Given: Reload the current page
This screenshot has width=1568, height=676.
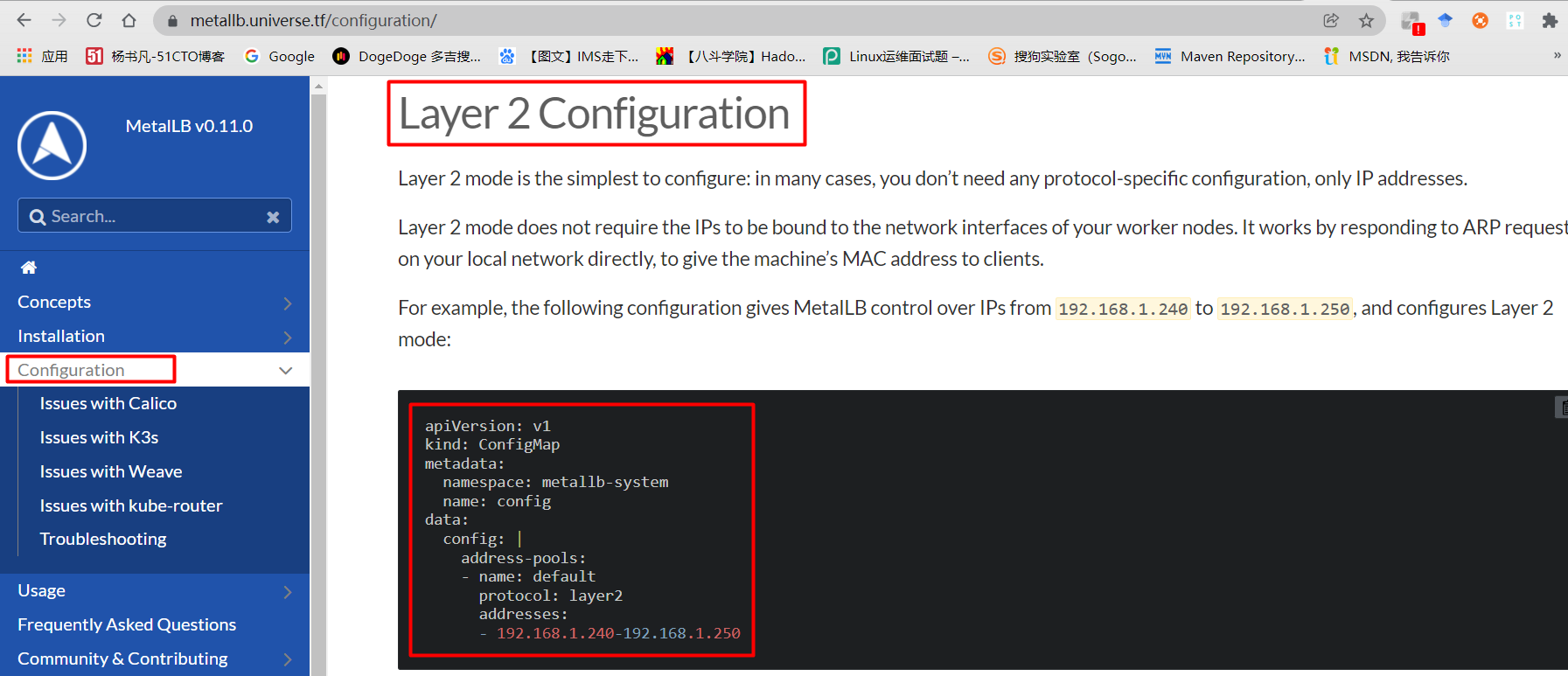Looking at the screenshot, I should point(94,20).
